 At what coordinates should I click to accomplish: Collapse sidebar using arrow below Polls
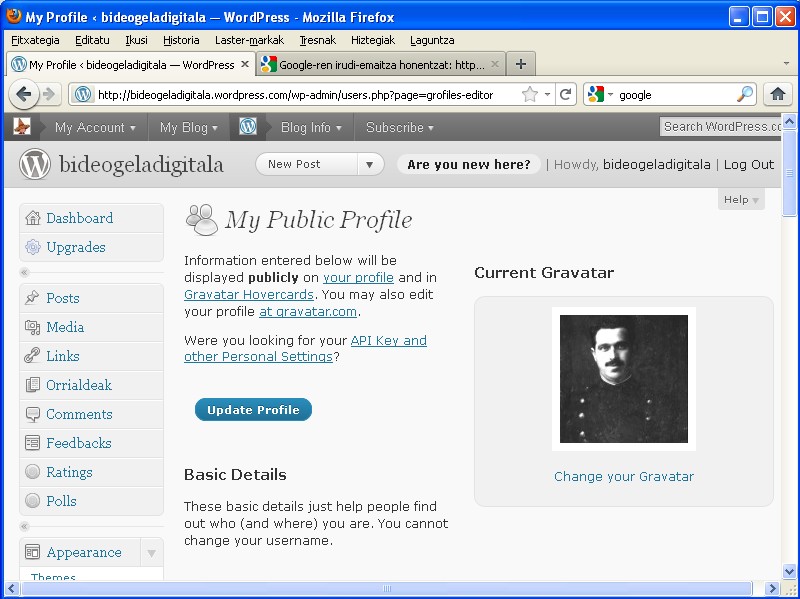click(24, 526)
